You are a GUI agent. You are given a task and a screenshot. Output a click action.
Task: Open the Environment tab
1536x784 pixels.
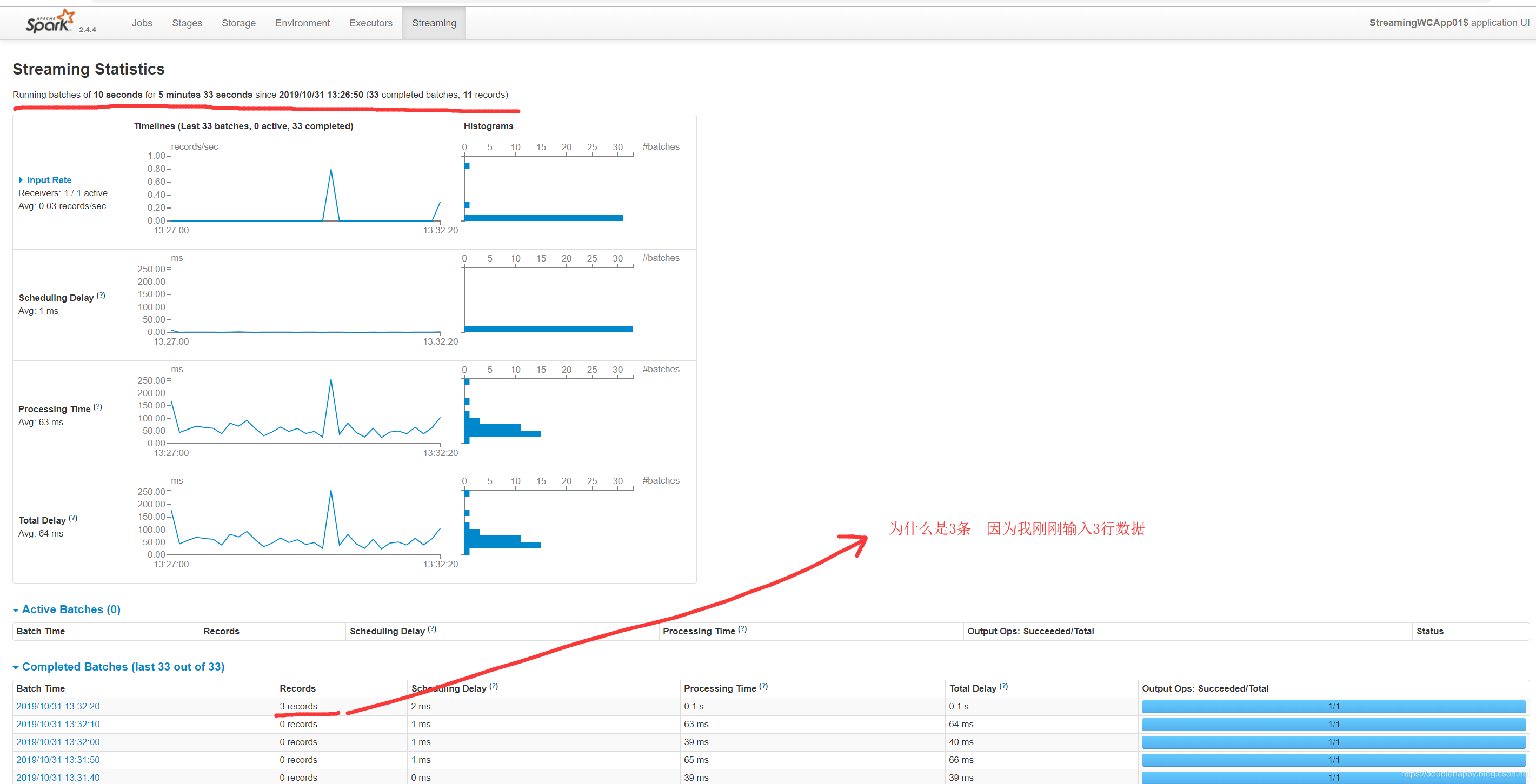(302, 23)
